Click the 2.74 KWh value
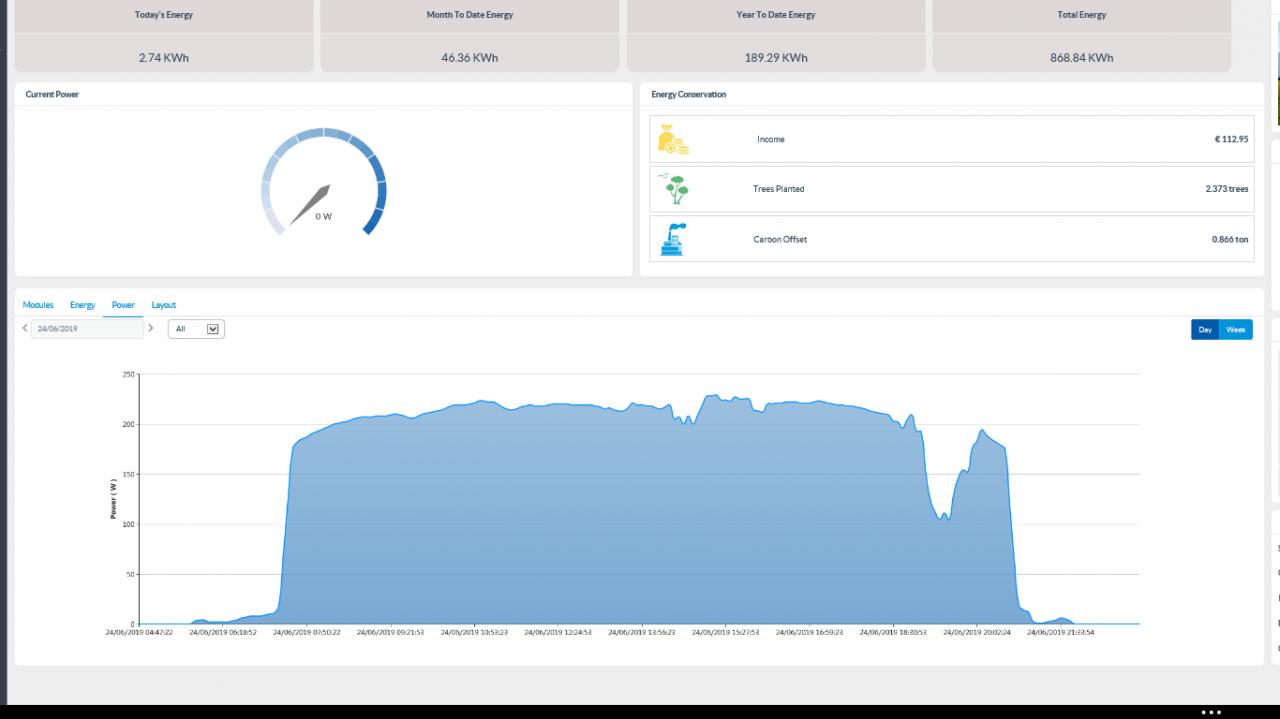Screen dimensions: 1280x719 [164, 58]
